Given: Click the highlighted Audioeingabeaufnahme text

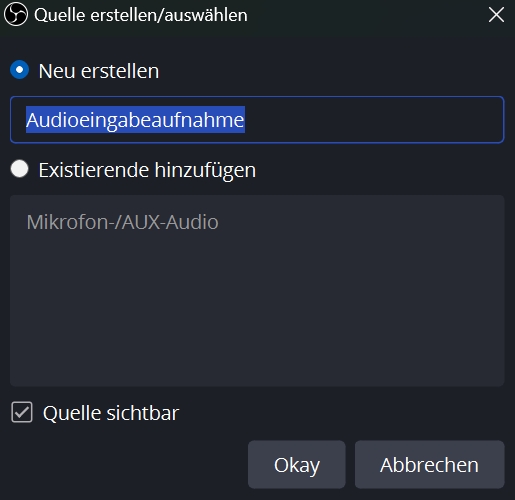Looking at the screenshot, I should click(135, 120).
